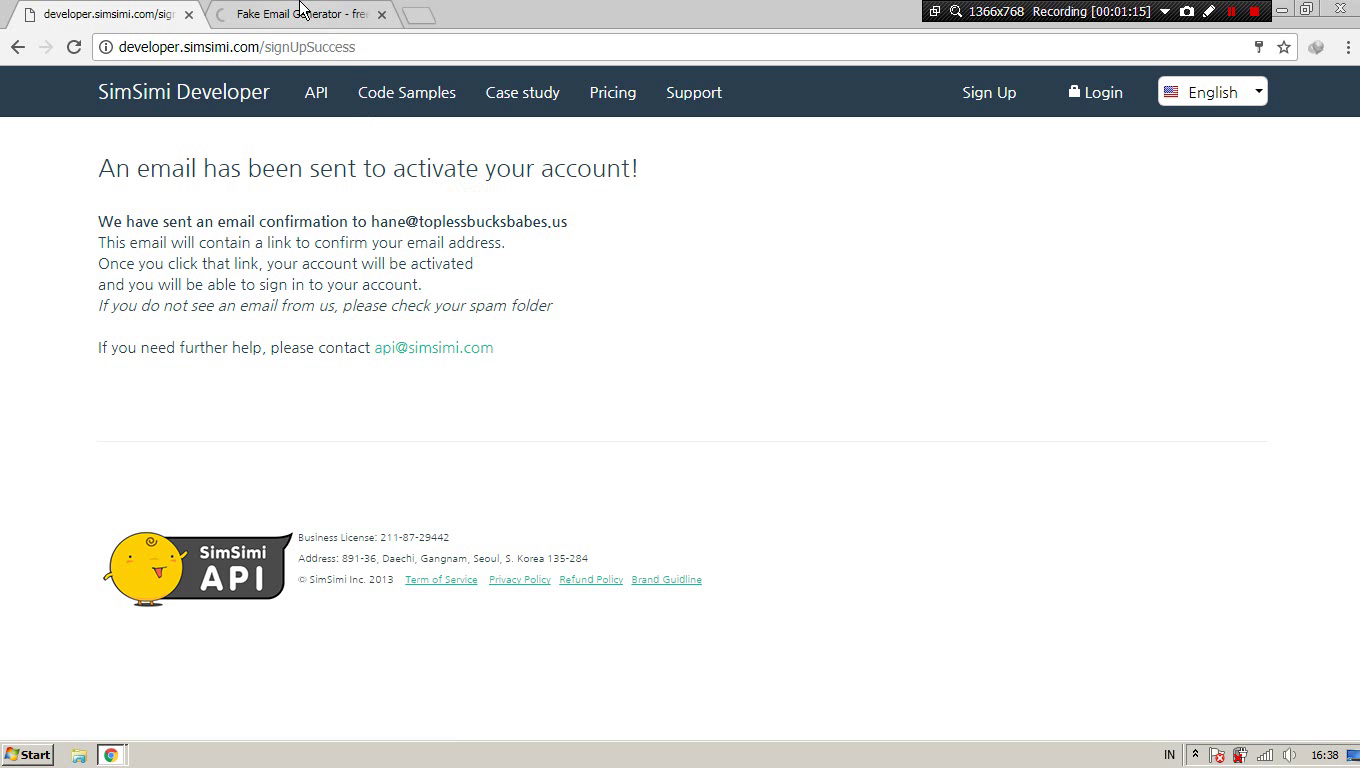Viewport: 1360px width, 768px height.
Task: Open the saved password key icon
Action: click(x=1259, y=47)
